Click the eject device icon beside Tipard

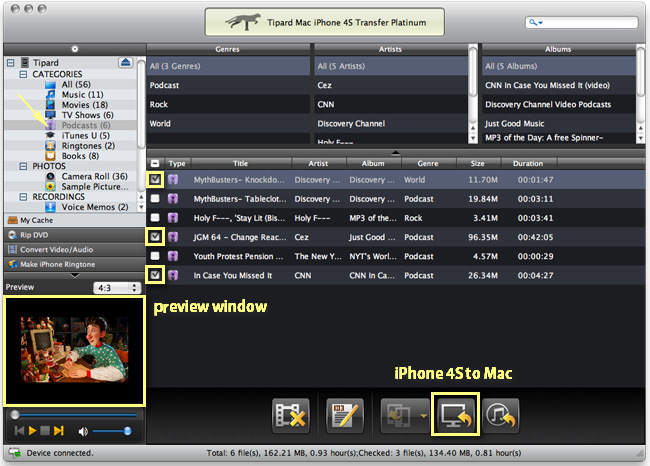125,63
